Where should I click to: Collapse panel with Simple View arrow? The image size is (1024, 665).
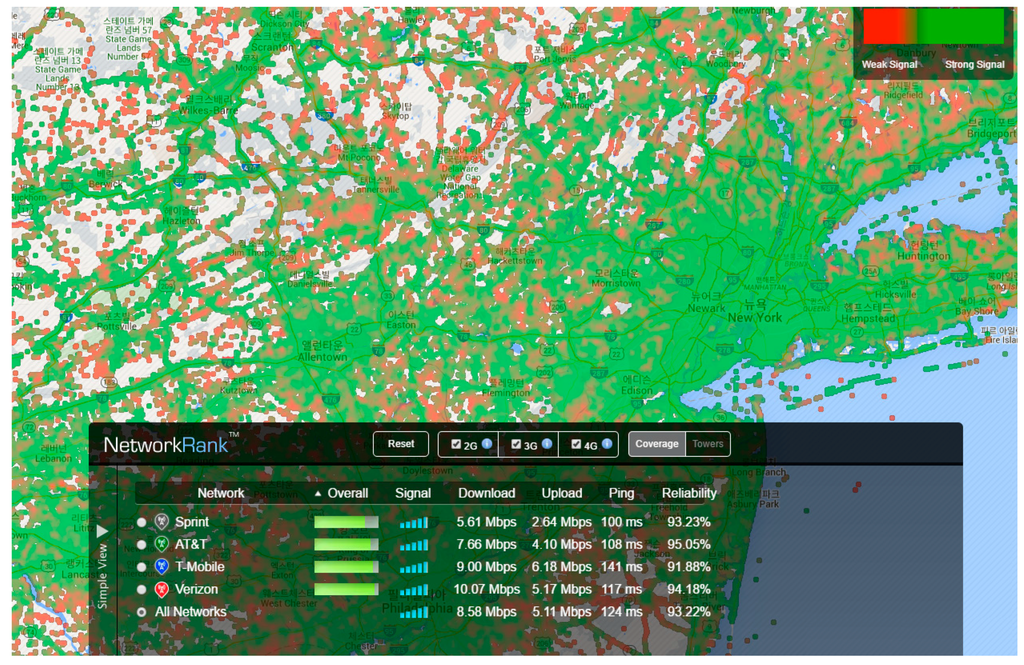pyautogui.click(x=102, y=531)
